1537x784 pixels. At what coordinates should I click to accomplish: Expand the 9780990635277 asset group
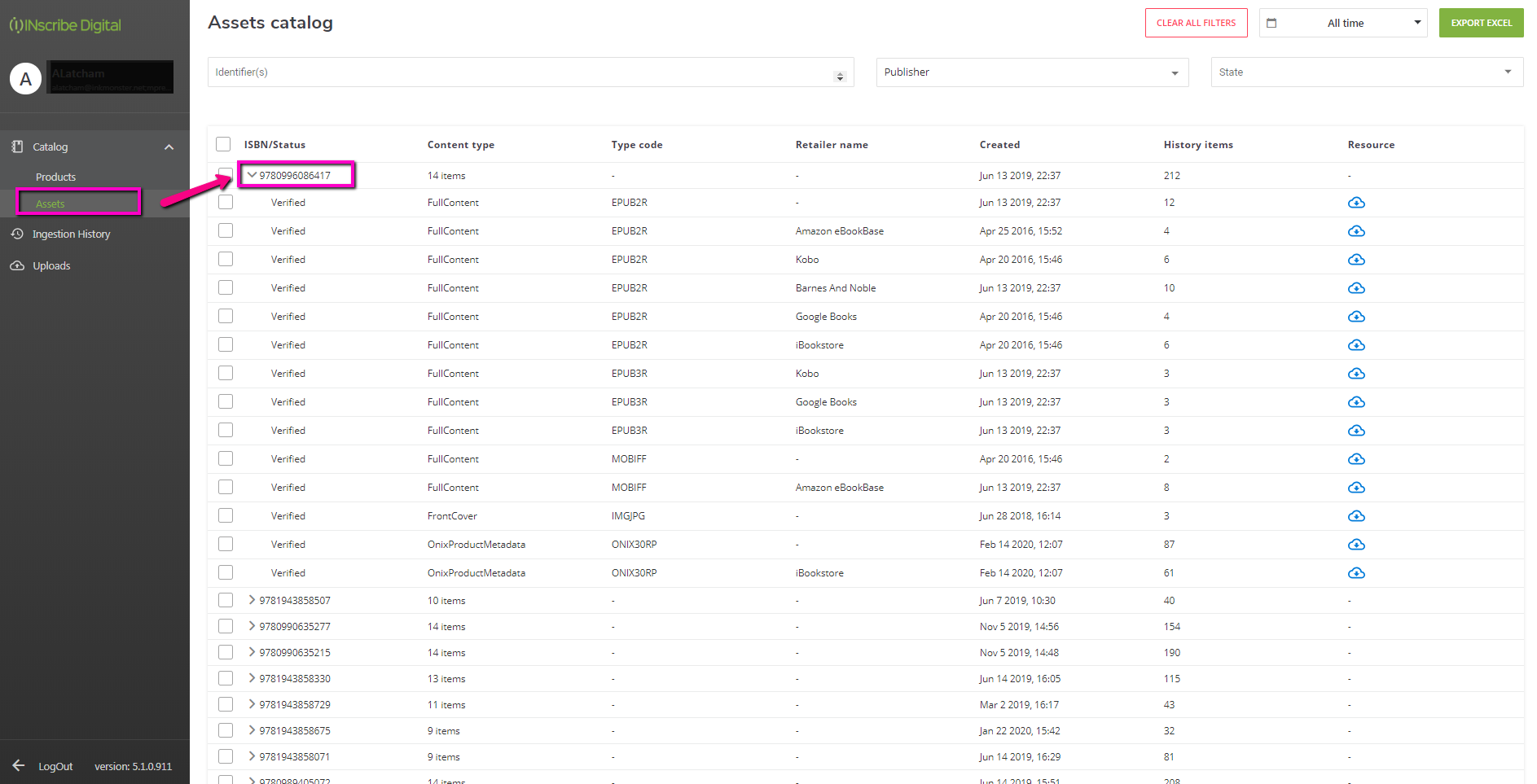[x=252, y=626]
